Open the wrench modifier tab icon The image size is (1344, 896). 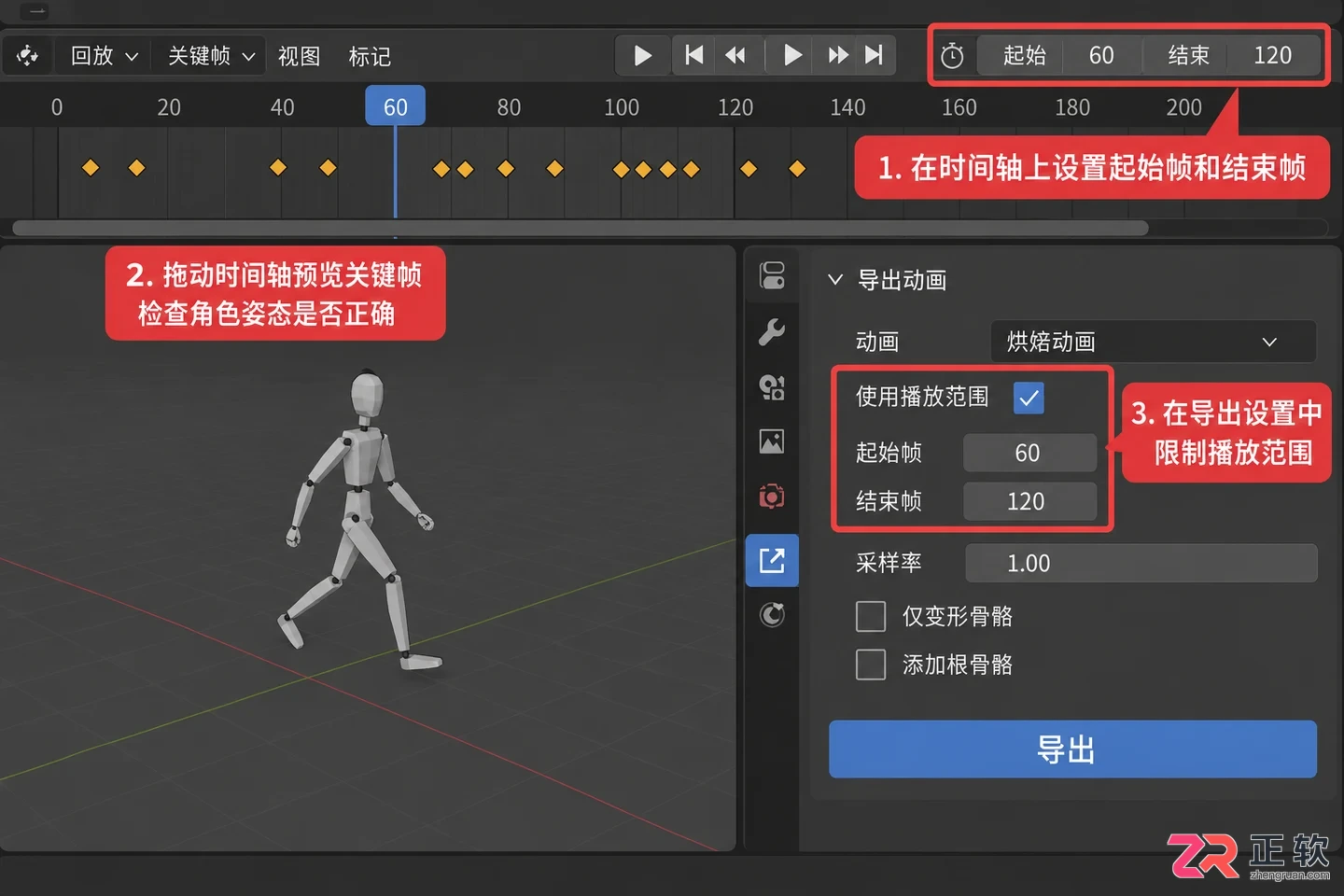pyautogui.click(x=772, y=331)
